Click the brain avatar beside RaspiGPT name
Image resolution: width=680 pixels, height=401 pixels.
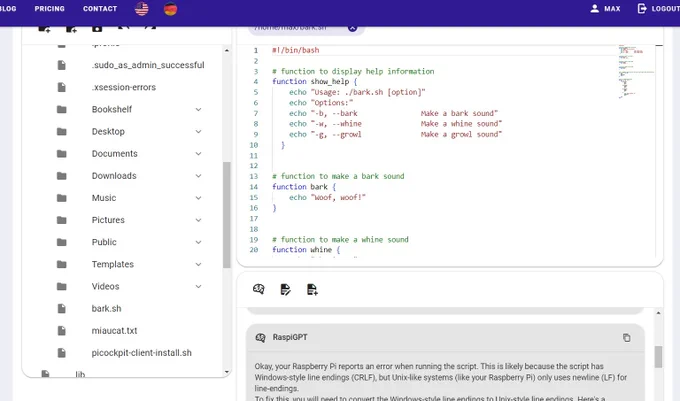point(260,338)
